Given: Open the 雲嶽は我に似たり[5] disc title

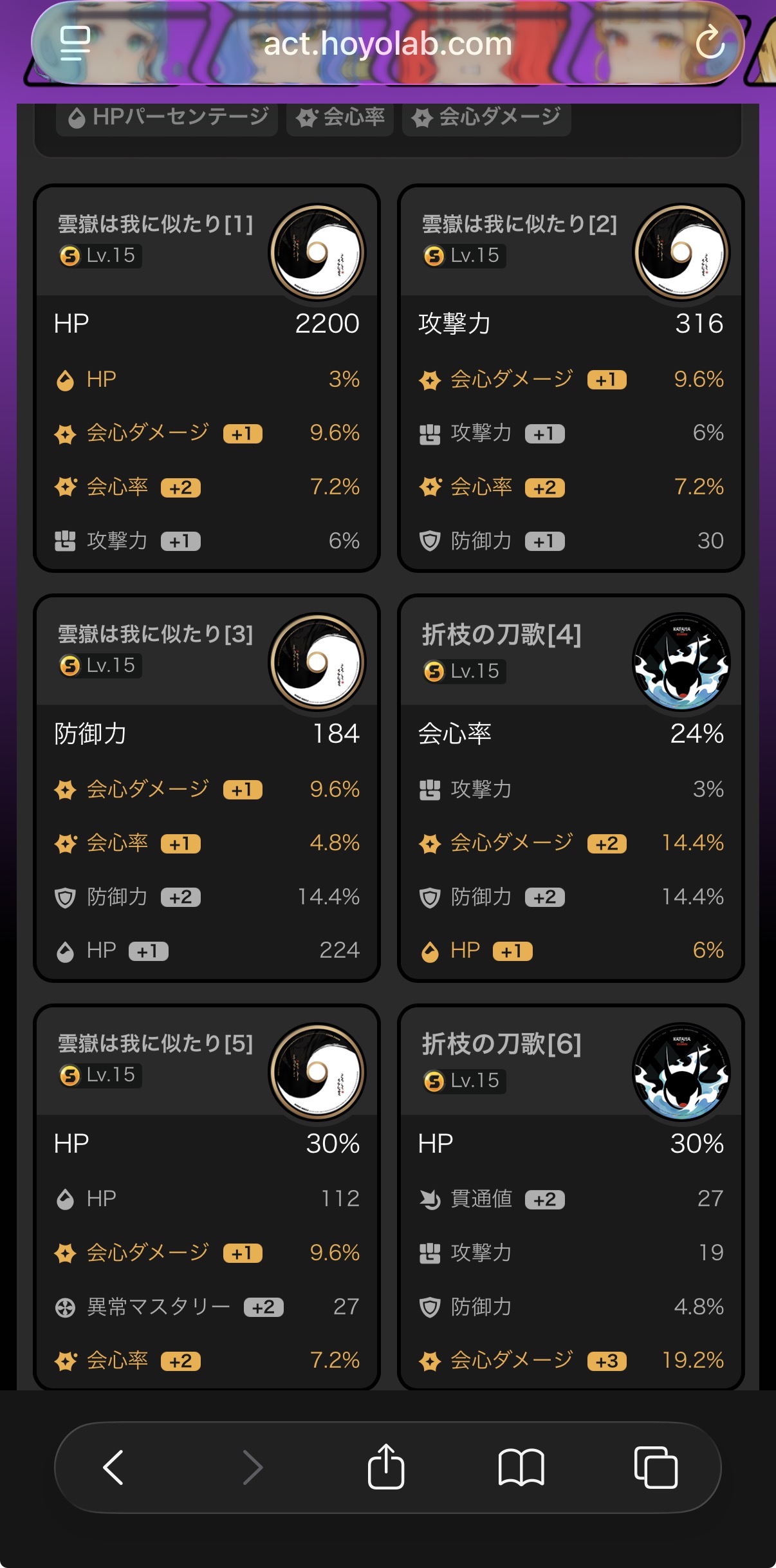Looking at the screenshot, I should click(155, 1044).
